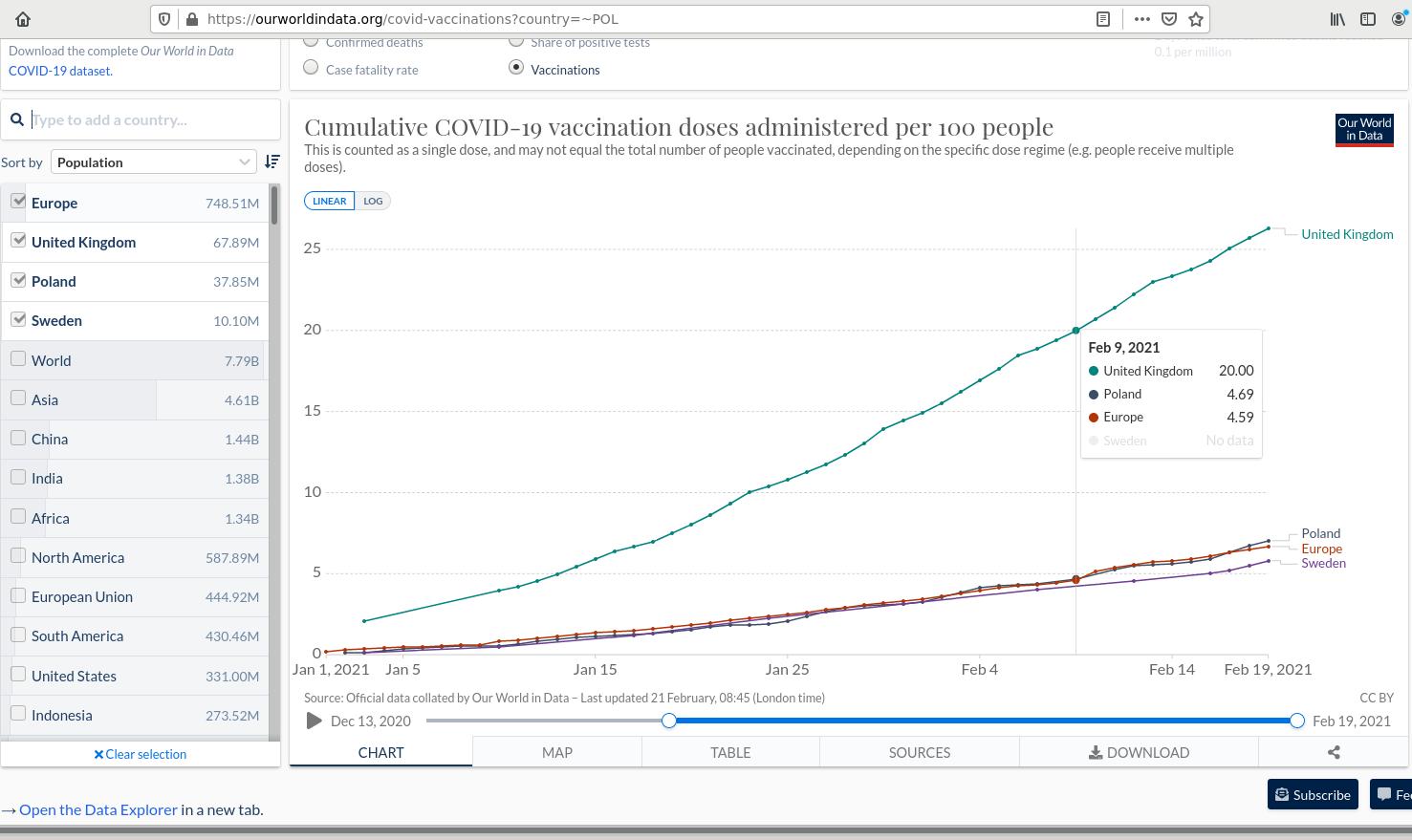The height and width of the screenshot is (840, 1412).
Task: Click the timeline end handle at Feb 19
Action: point(1296,721)
